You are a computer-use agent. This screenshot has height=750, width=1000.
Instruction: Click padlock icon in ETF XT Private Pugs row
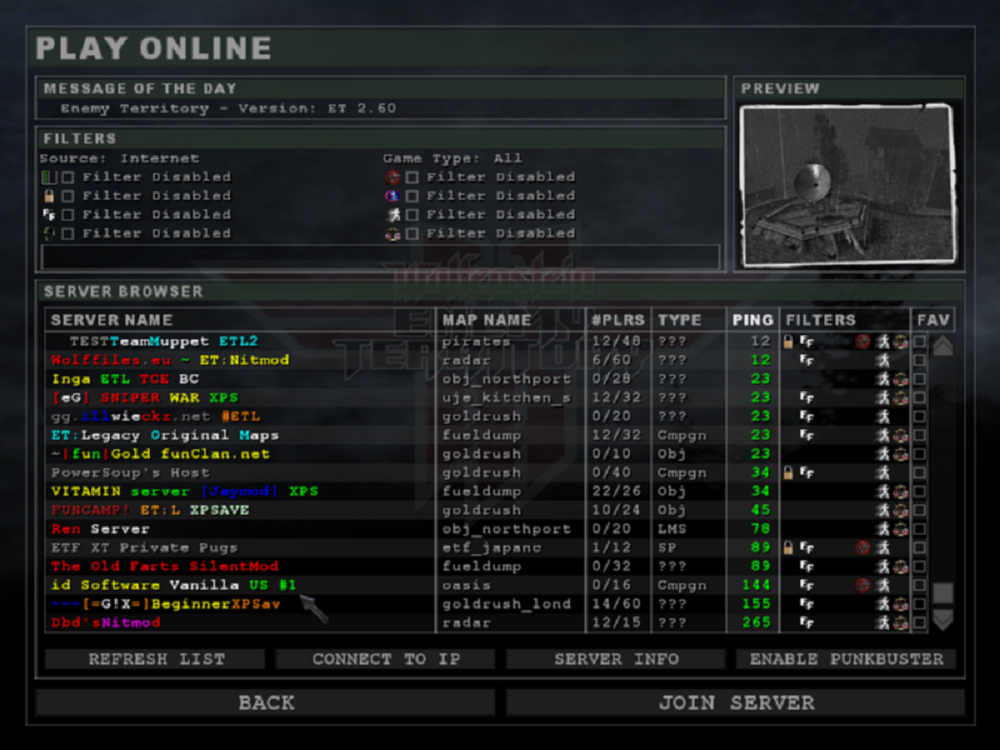point(788,548)
